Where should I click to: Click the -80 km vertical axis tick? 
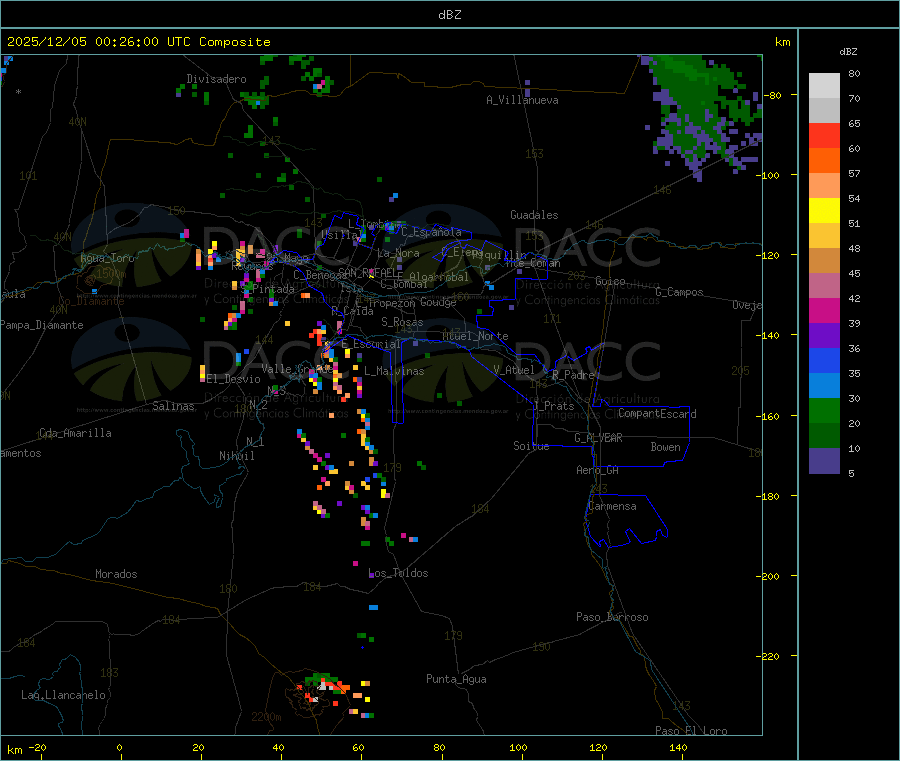pos(772,95)
